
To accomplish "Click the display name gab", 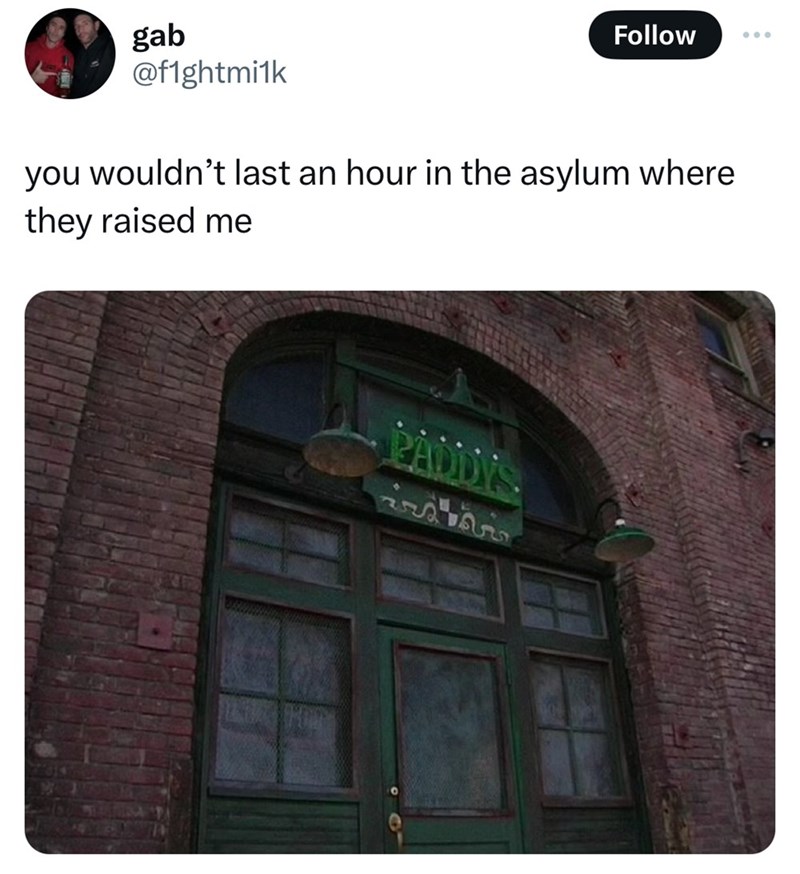I will (158, 36).
